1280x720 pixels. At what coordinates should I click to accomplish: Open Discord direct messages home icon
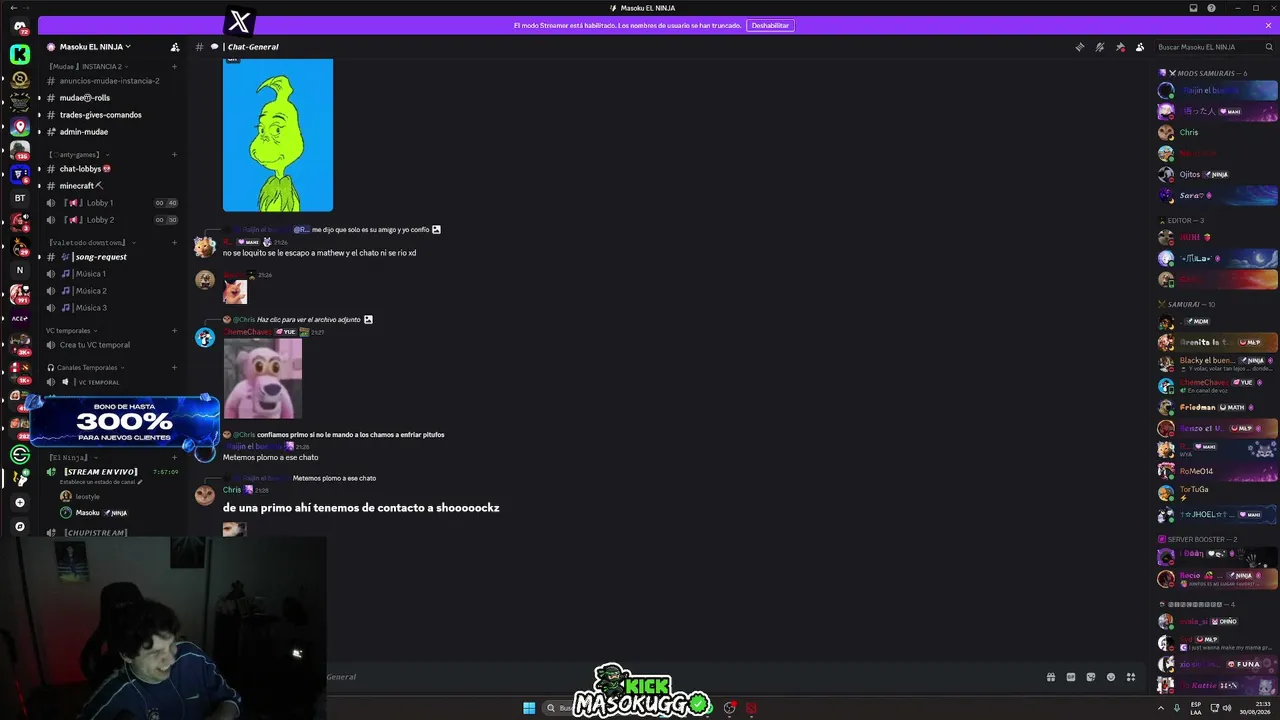coord(20,27)
